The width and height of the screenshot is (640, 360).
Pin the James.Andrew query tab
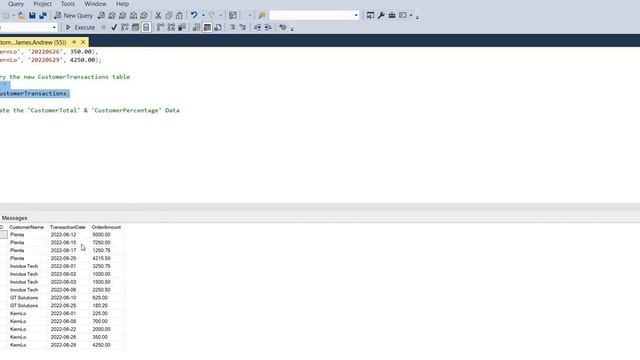pyautogui.click(x=74, y=42)
